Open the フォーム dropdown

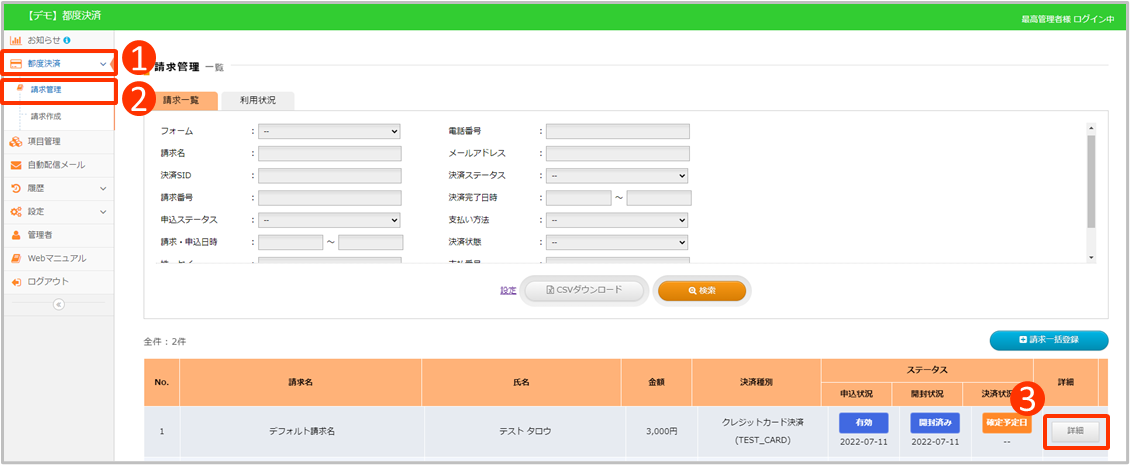click(x=329, y=131)
